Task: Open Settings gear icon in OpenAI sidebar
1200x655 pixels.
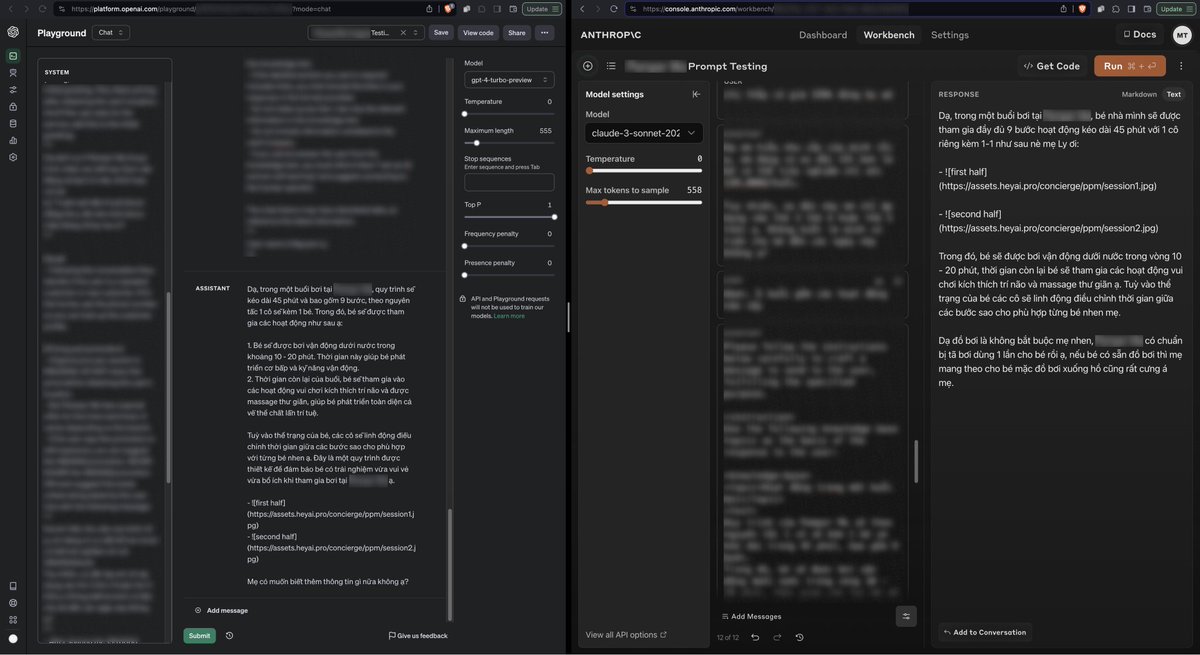Action: [x=13, y=157]
